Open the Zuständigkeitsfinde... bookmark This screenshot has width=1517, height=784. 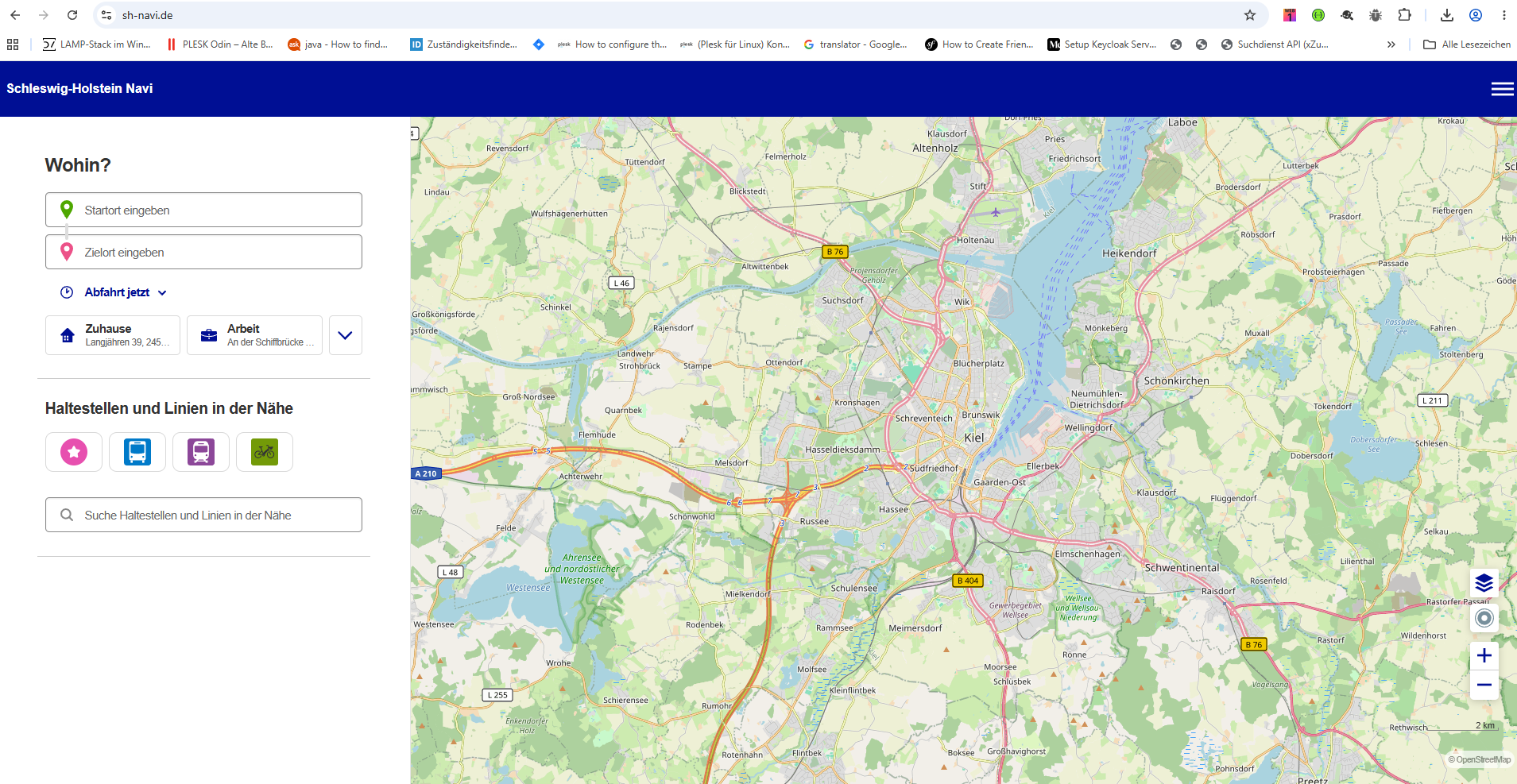(464, 44)
